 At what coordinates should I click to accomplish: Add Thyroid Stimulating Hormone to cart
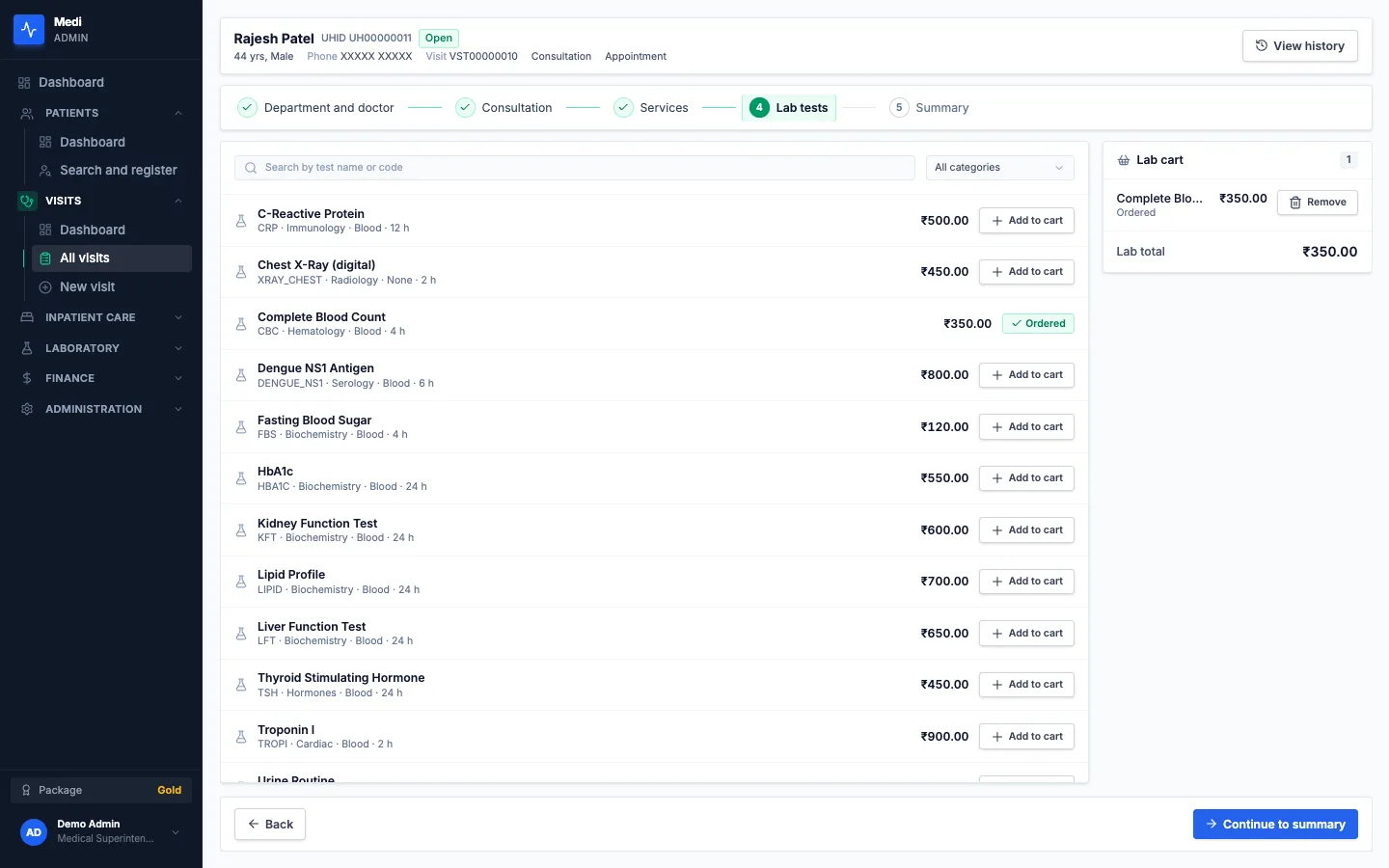coord(1026,685)
